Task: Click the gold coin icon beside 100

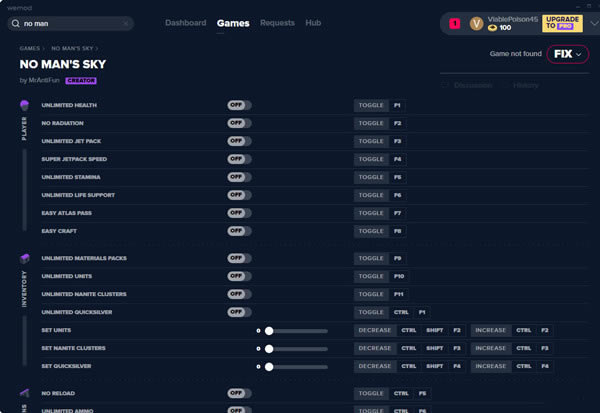Action: coord(492,28)
